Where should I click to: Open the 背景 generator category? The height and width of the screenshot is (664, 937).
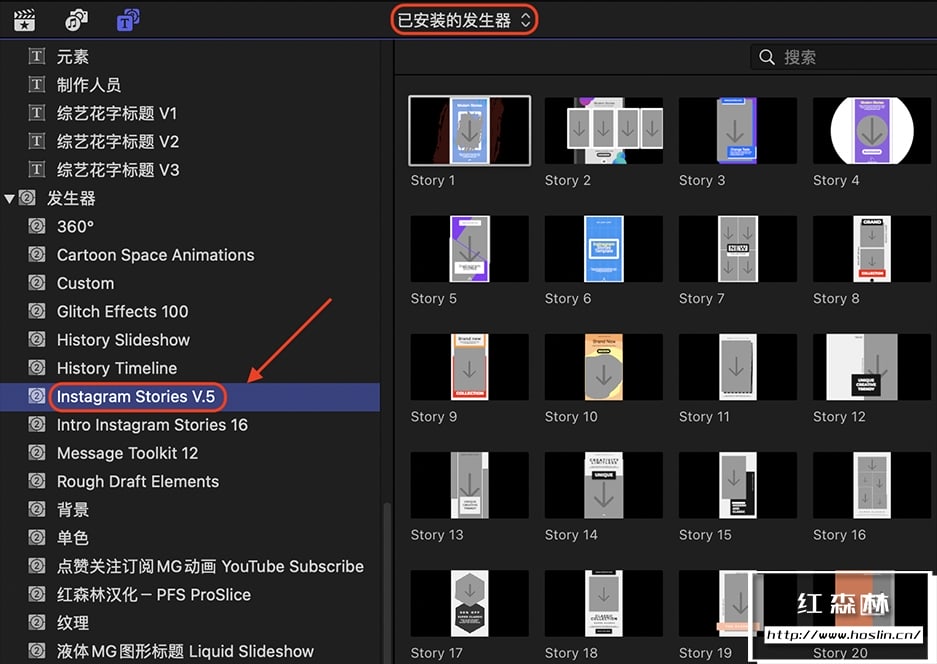click(x=73, y=509)
